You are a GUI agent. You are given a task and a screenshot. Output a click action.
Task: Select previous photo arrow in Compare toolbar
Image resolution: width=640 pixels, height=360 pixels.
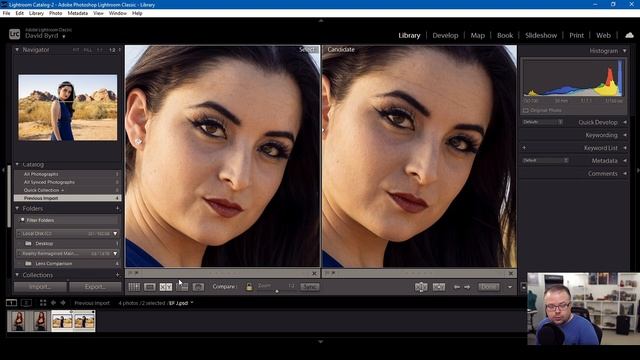coord(457,287)
